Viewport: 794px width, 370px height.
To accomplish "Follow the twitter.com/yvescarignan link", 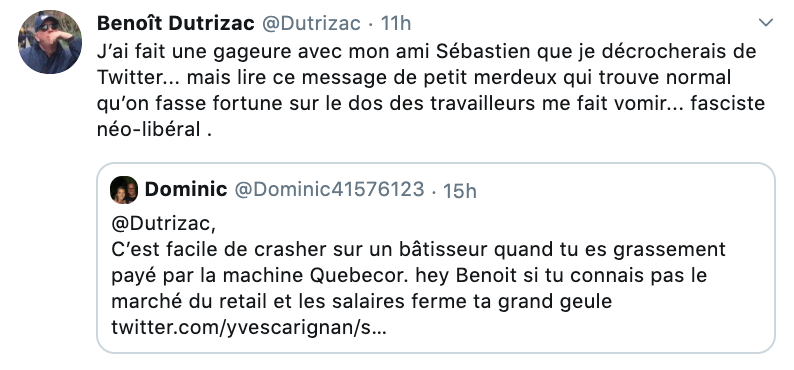I will point(249,327).
